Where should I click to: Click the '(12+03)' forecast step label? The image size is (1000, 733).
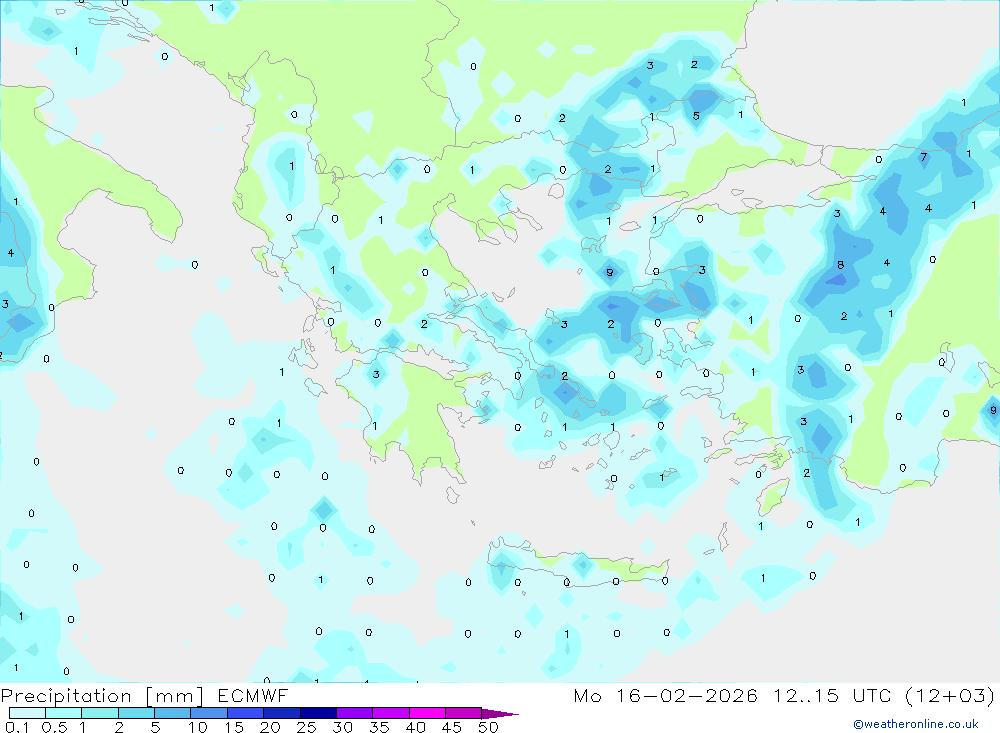point(950,695)
